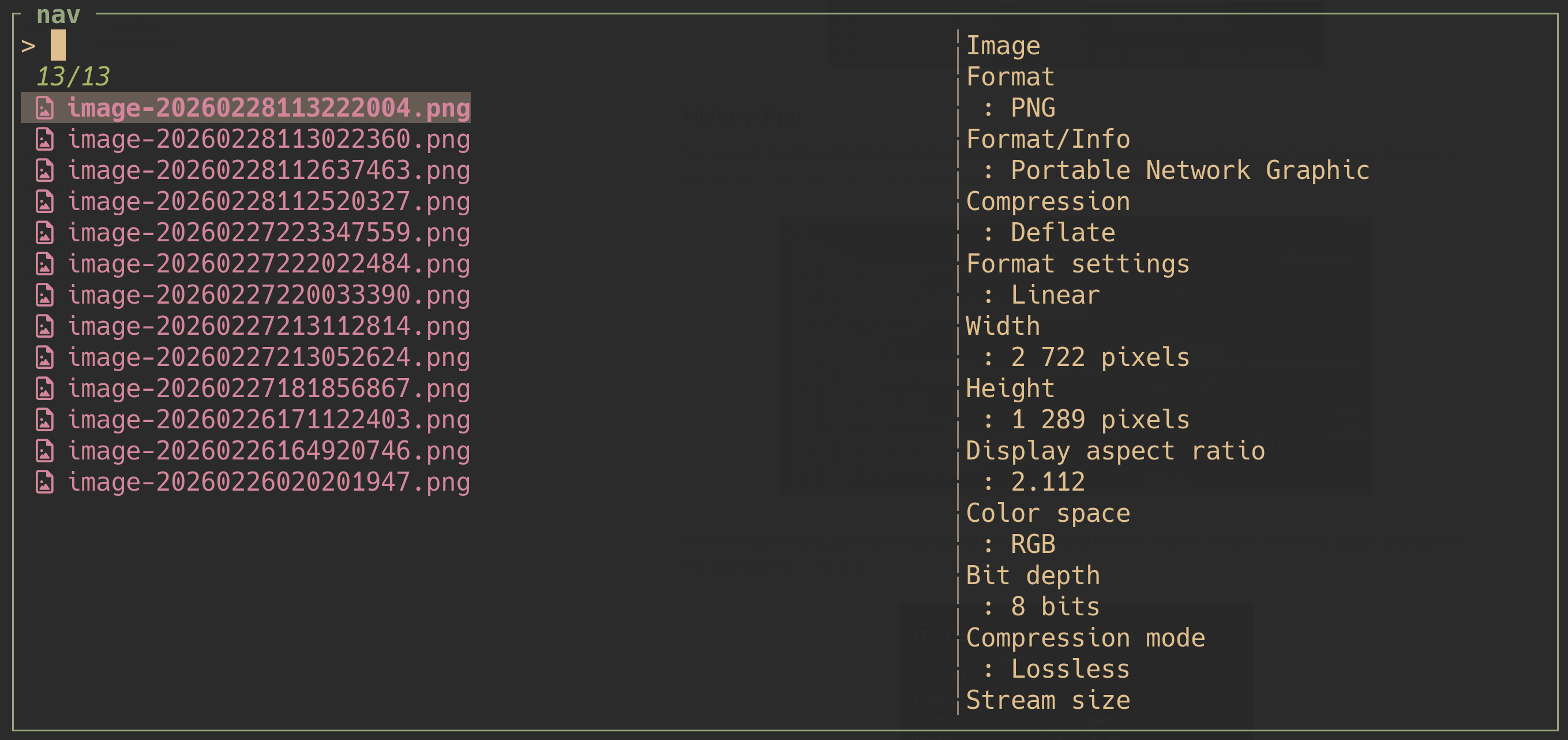
Task: Click the Format settings label
Action: [x=1078, y=264]
